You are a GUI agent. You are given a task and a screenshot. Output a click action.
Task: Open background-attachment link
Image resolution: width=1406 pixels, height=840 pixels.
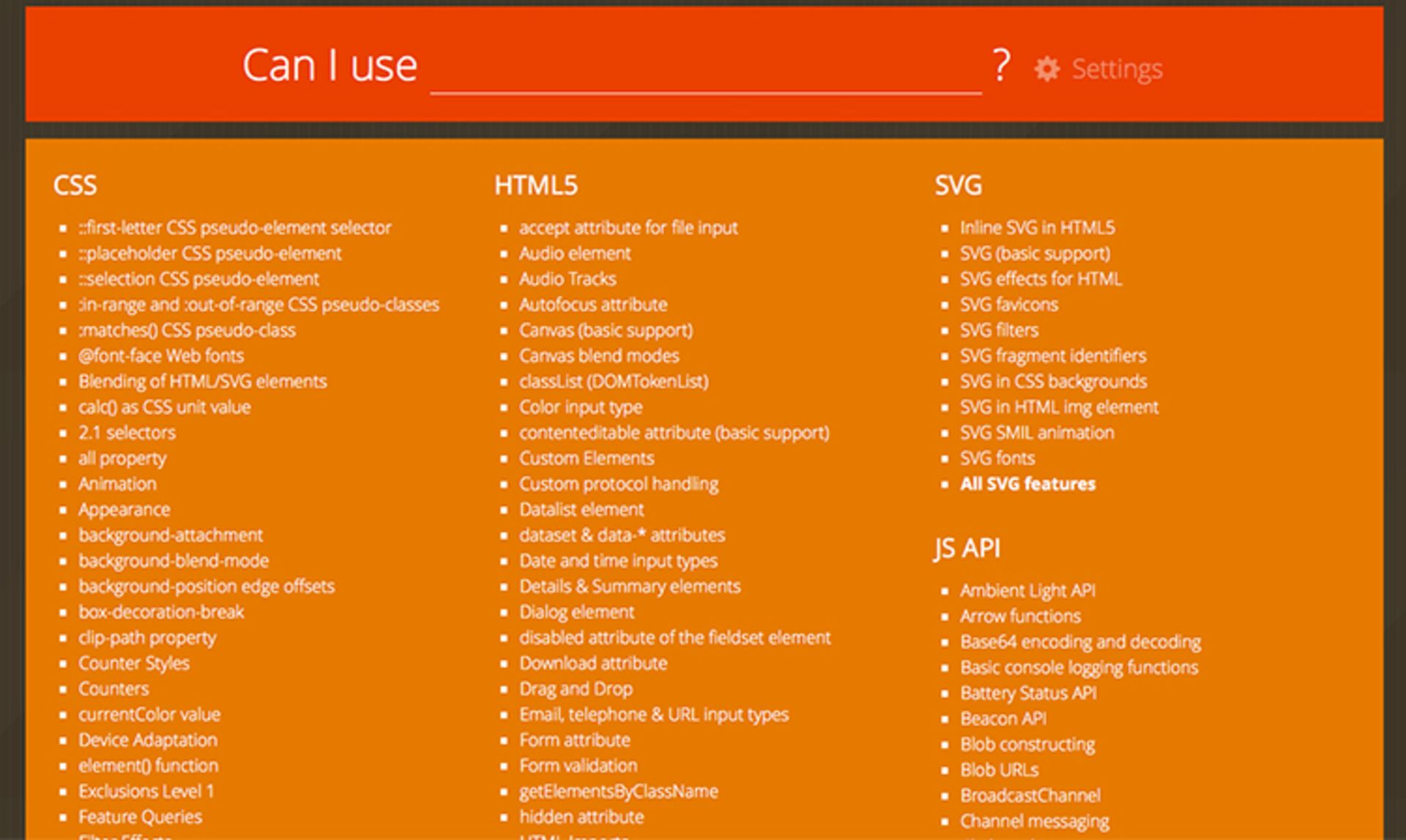tap(171, 535)
